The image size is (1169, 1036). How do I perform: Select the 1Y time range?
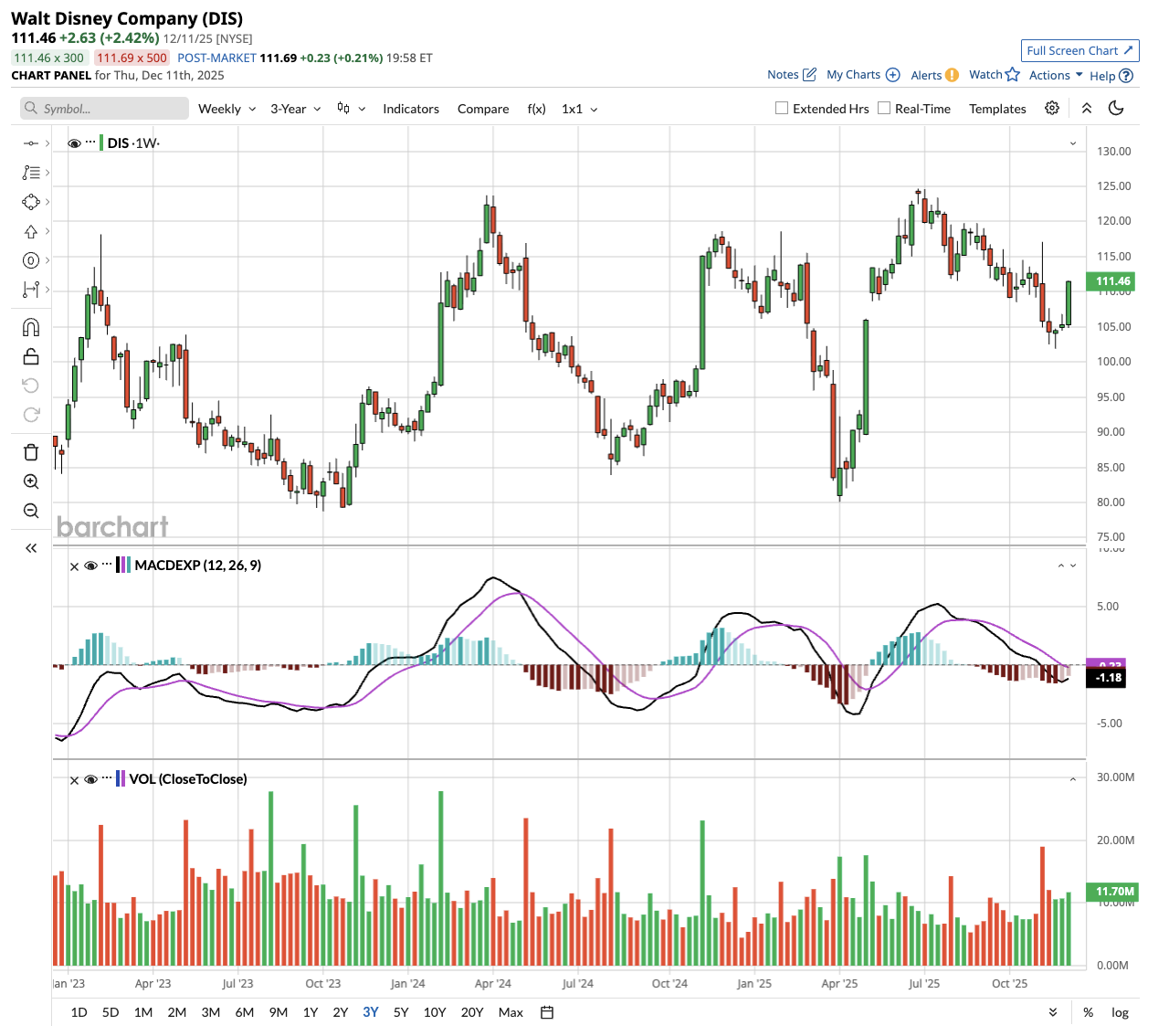pos(311,1012)
